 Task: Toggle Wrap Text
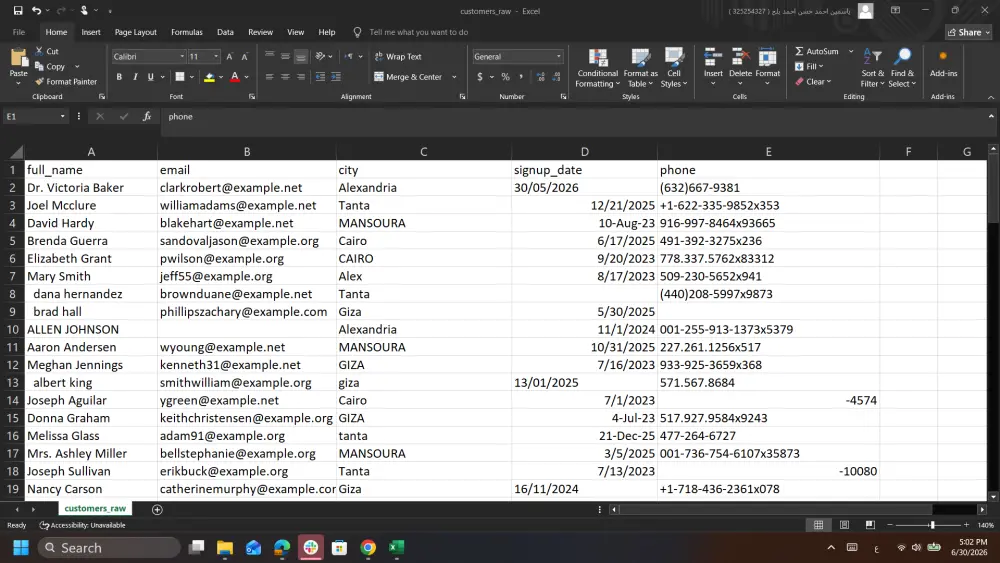[398, 57]
